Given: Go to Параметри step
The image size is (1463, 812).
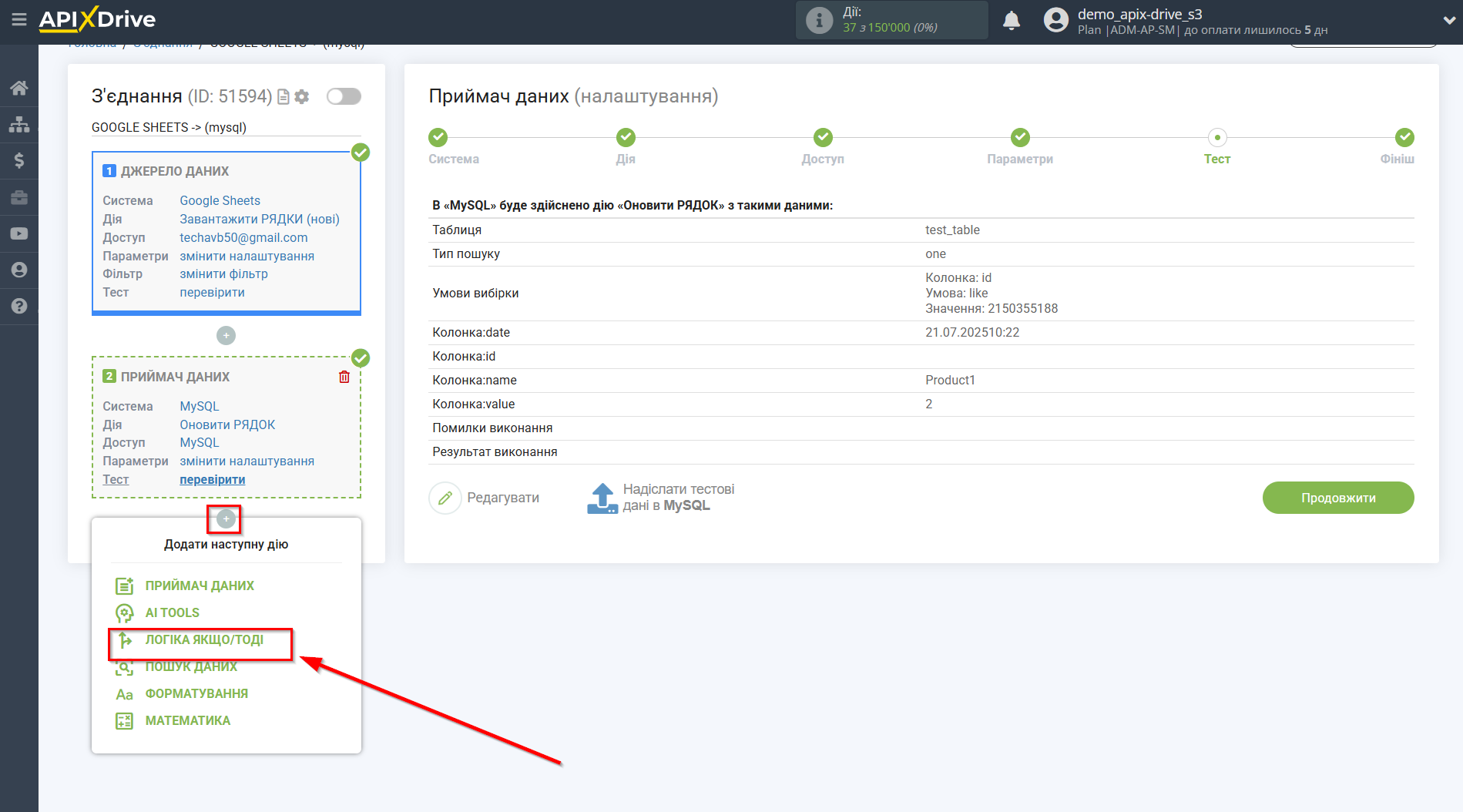Looking at the screenshot, I should tap(1020, 137).
